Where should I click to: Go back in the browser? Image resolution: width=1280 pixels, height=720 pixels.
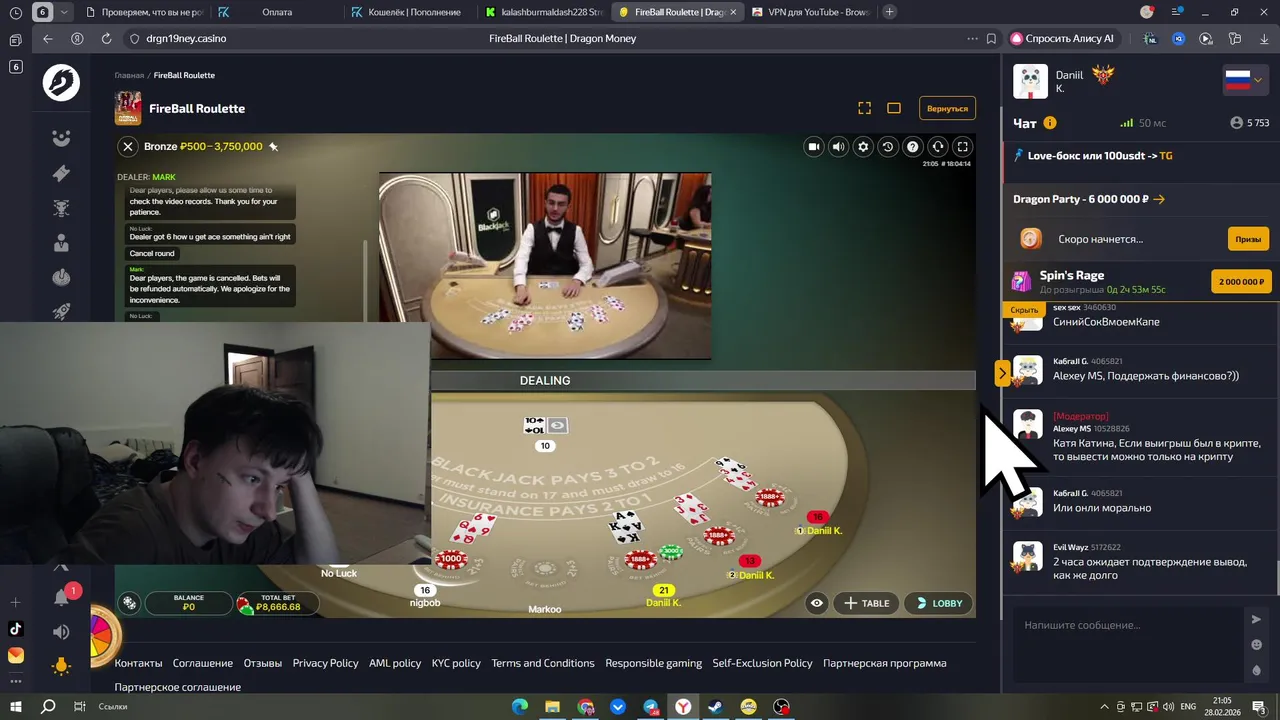click(x=48, y=38)
